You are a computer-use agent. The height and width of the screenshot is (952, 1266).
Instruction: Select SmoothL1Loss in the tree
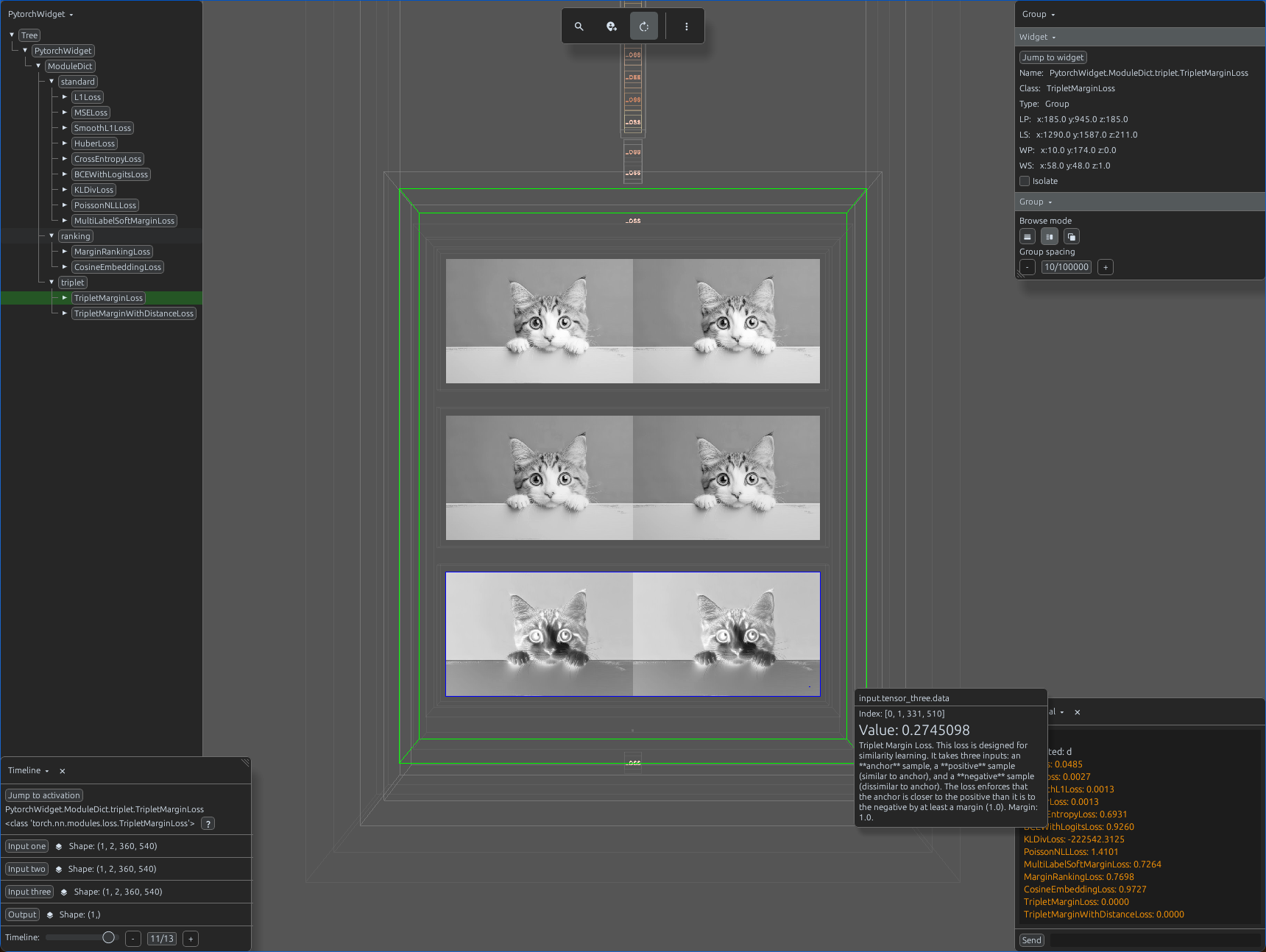pos(102,128)
